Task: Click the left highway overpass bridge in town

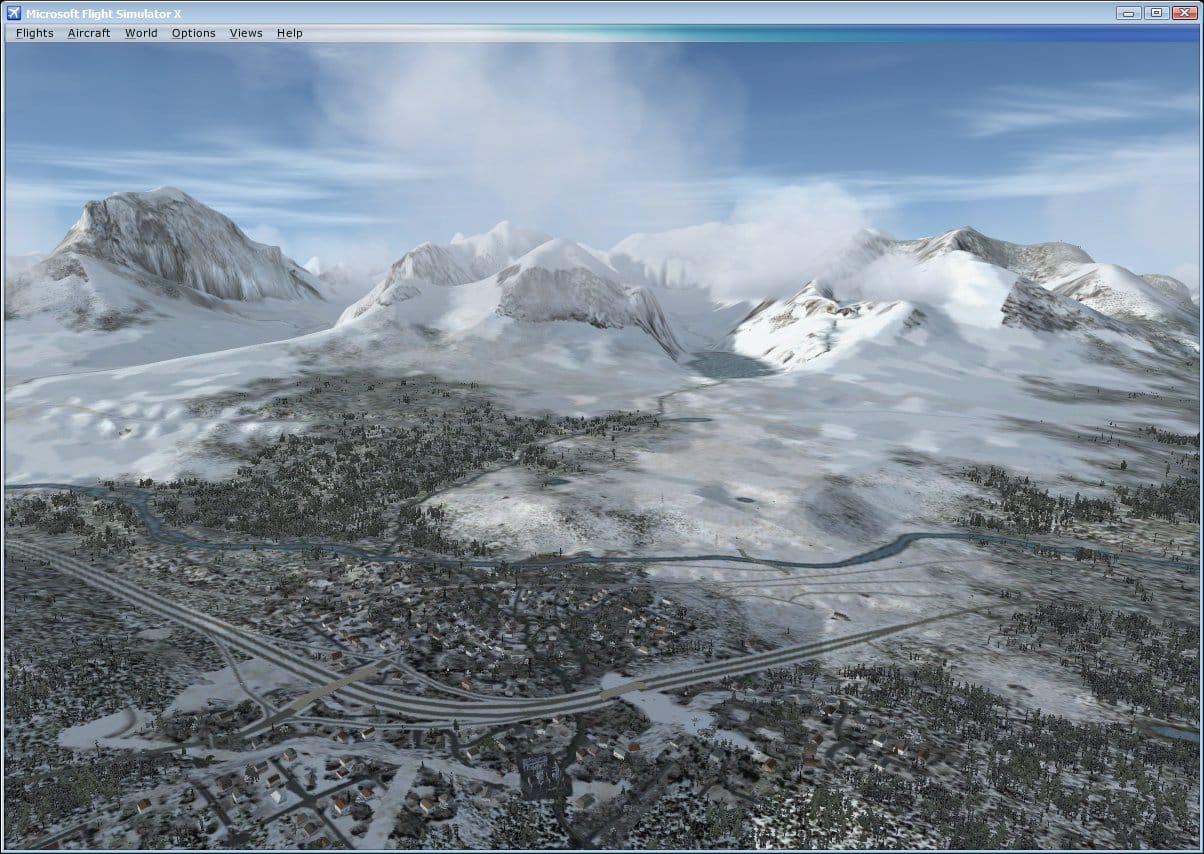Action: point(328,688)
